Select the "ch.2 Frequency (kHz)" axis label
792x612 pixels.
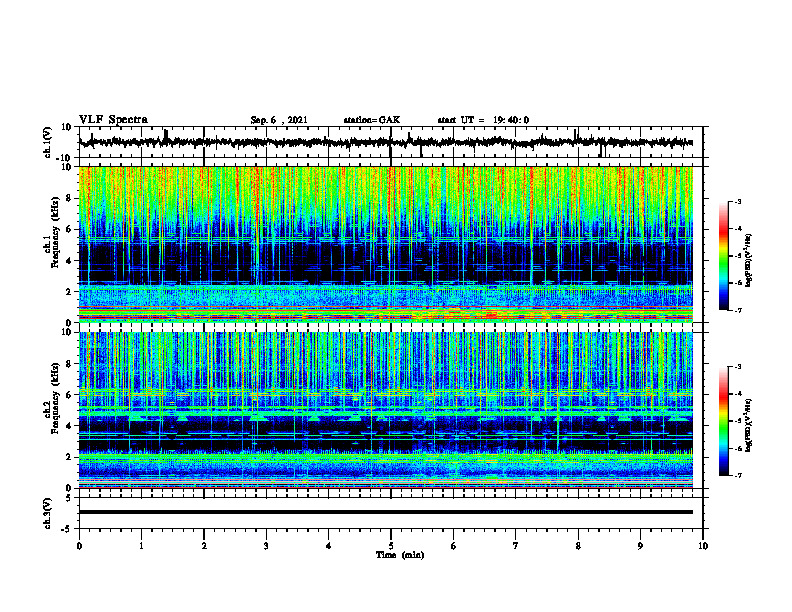52,398
